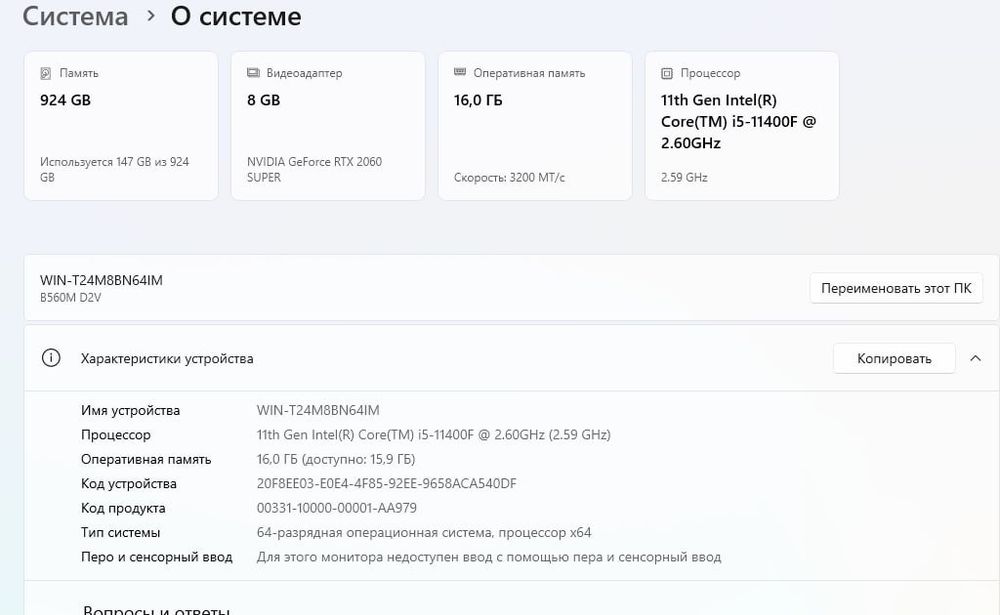This screenshot has height=615, width=1000.
Task: Click the Имя устройства label
Action: [130, 410]
